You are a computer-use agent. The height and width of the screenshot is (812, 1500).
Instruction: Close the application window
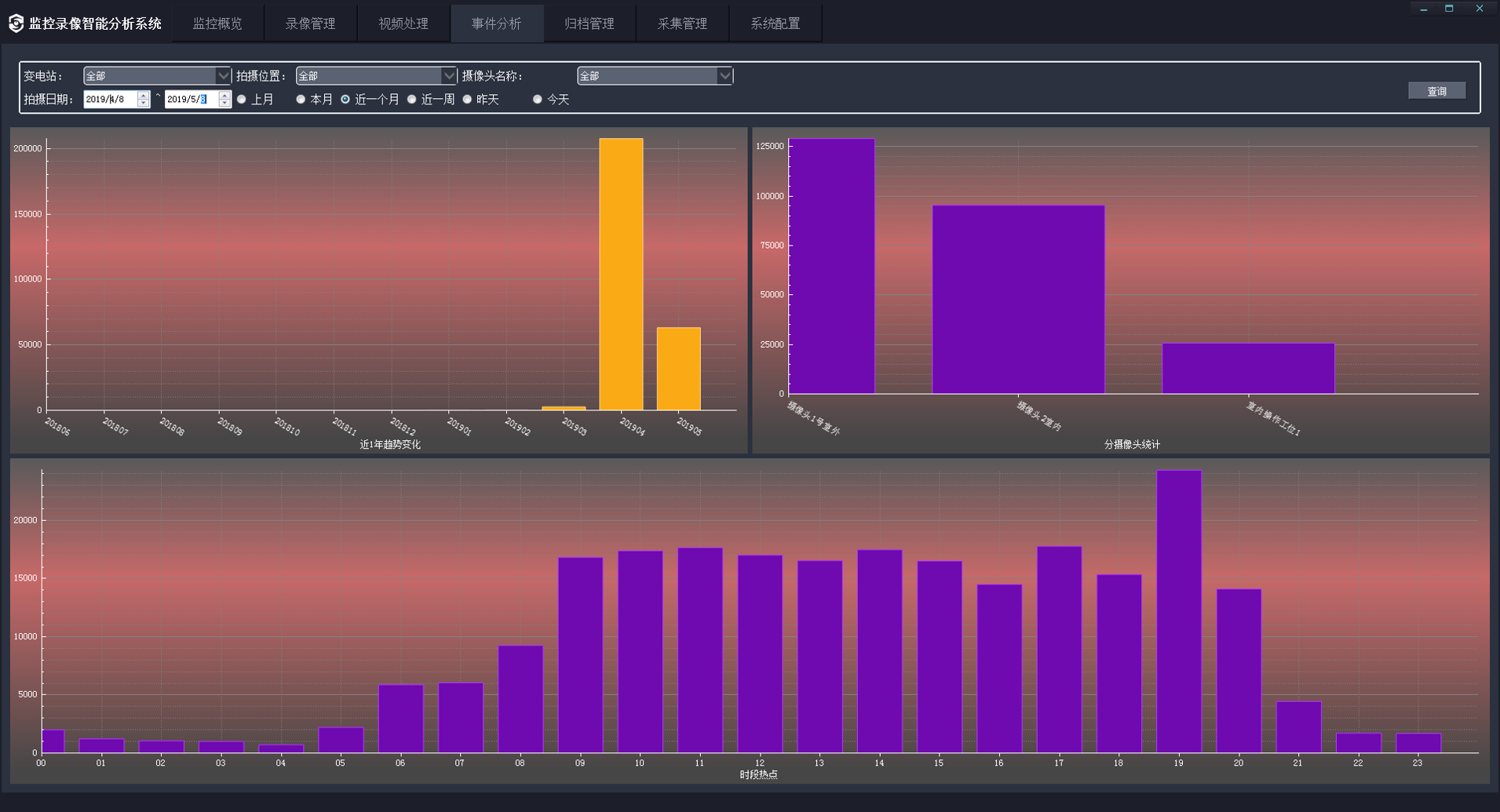pos(1479,9)
